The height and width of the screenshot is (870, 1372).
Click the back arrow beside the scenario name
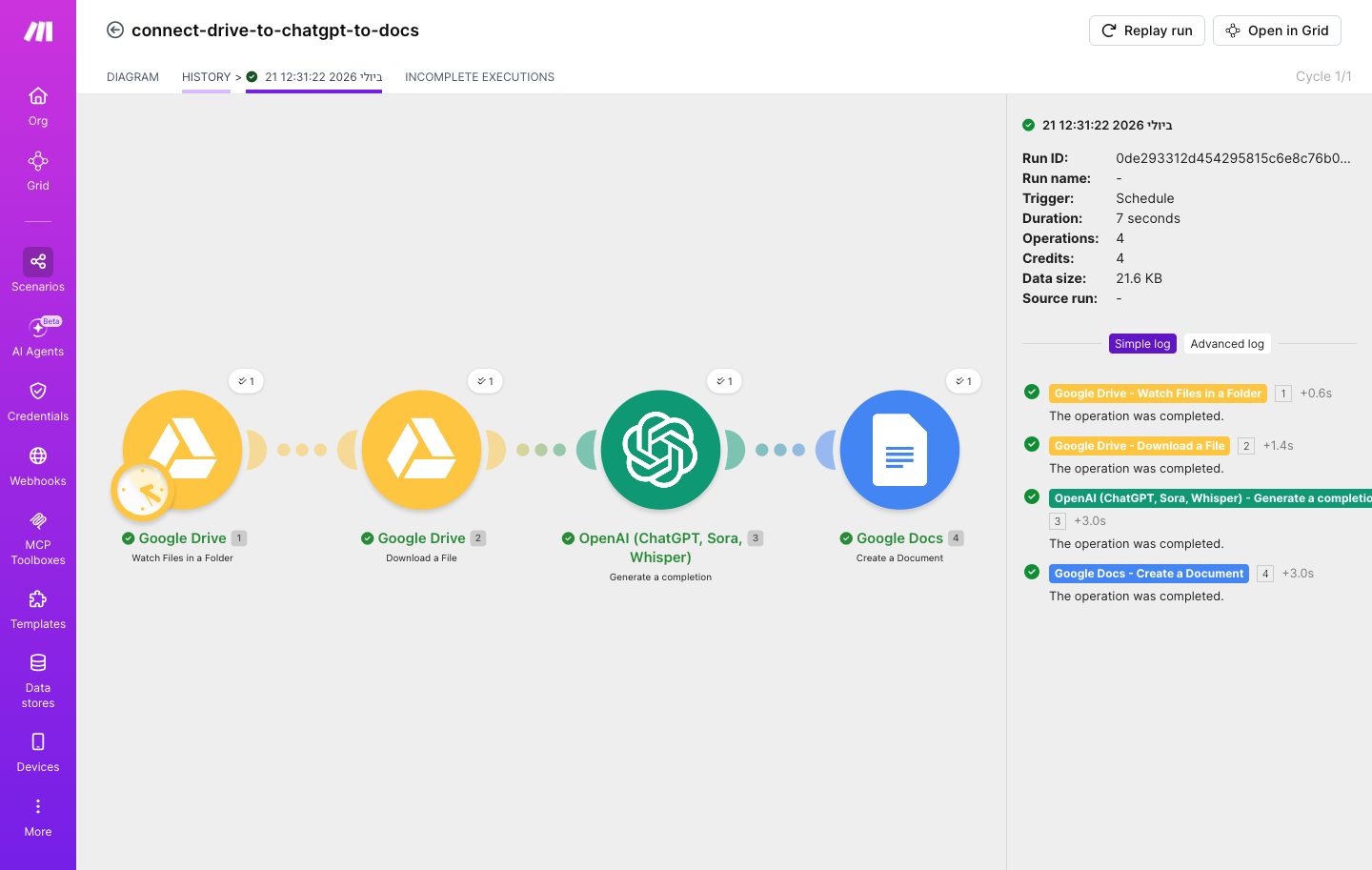click(x=115, y=30)
